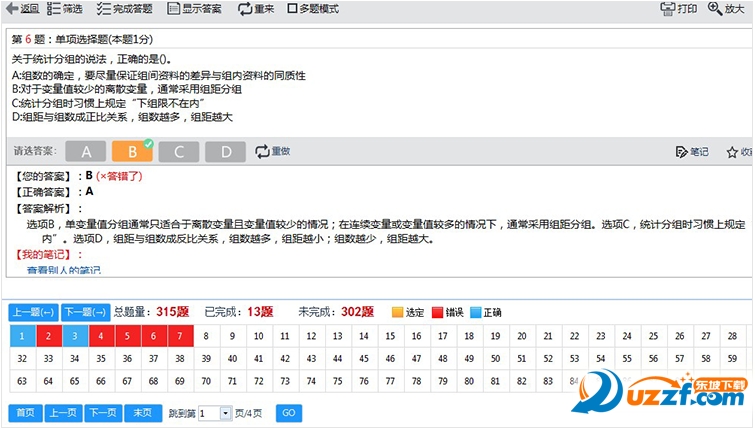Image resolution: width=755 pixels, height=430 pixels.
Task: Click the GO button
Action: click(289, 413)
